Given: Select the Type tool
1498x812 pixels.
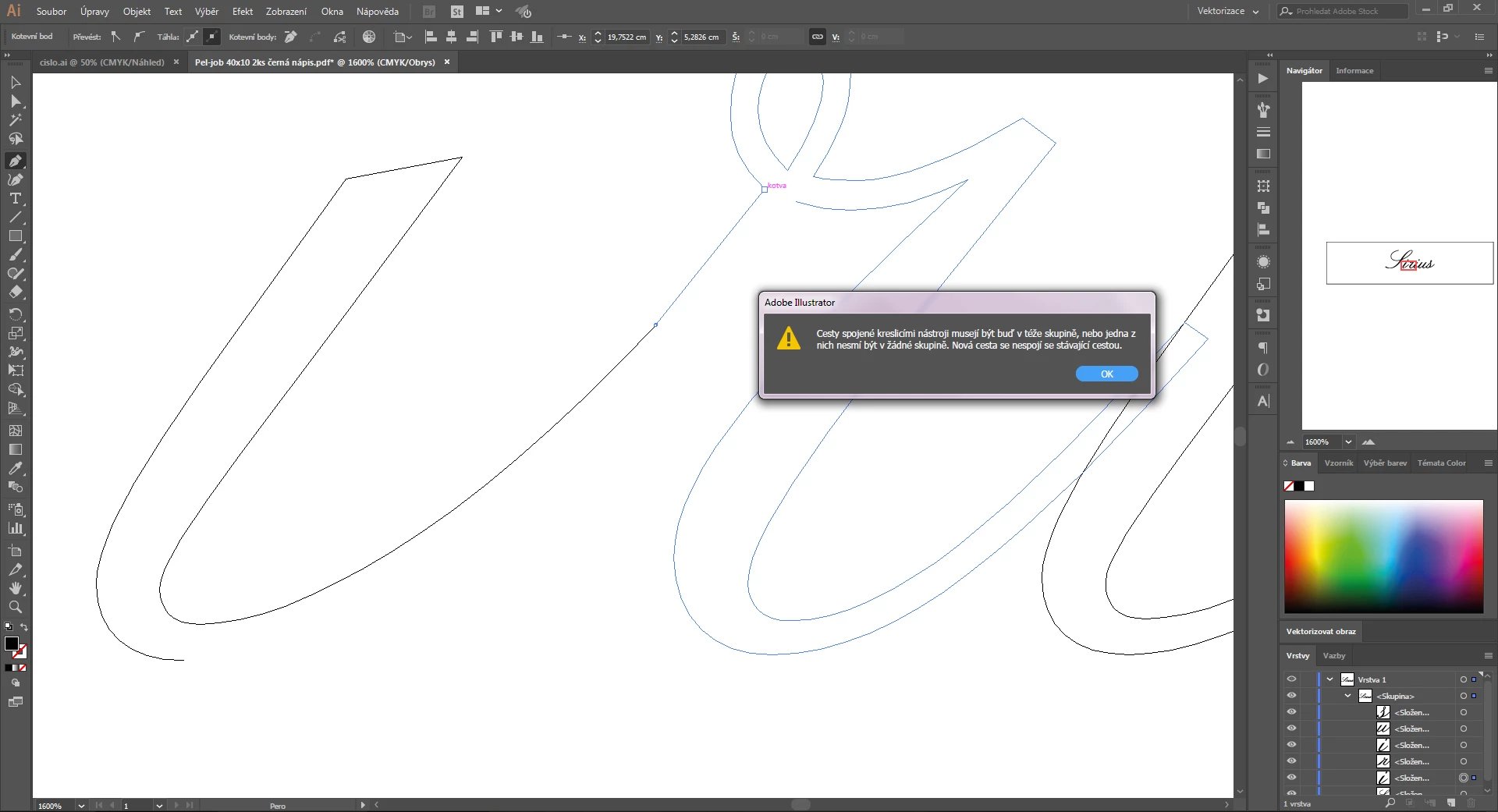Looking at the screenshot, I should click(16, 198).
